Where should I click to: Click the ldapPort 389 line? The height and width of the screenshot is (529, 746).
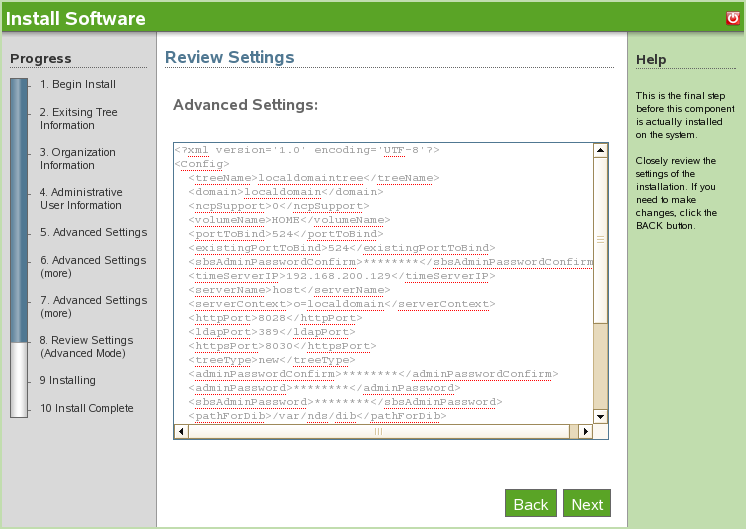pyautogui.click(x=272, y=332)
